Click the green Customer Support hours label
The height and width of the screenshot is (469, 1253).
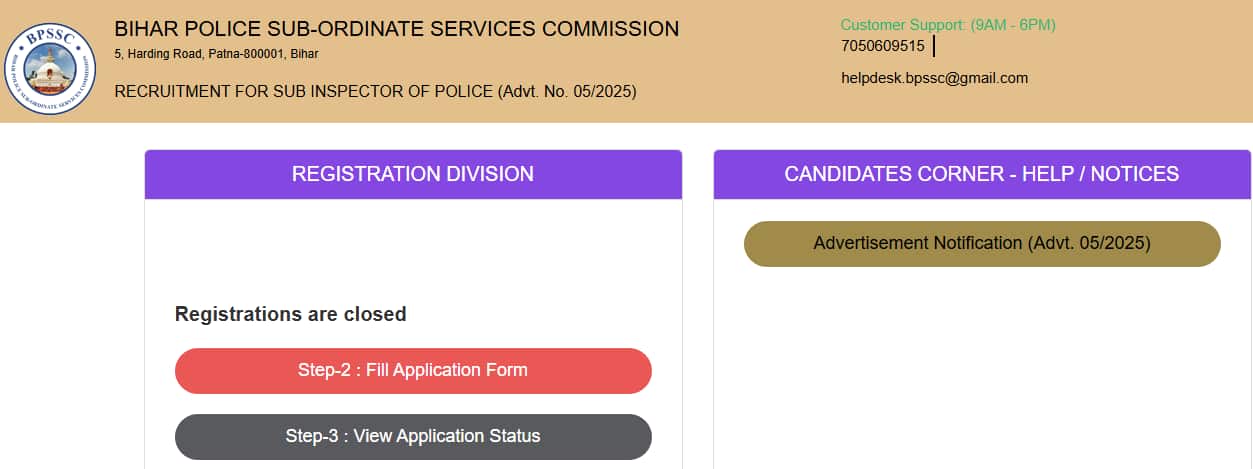[947, 25]
